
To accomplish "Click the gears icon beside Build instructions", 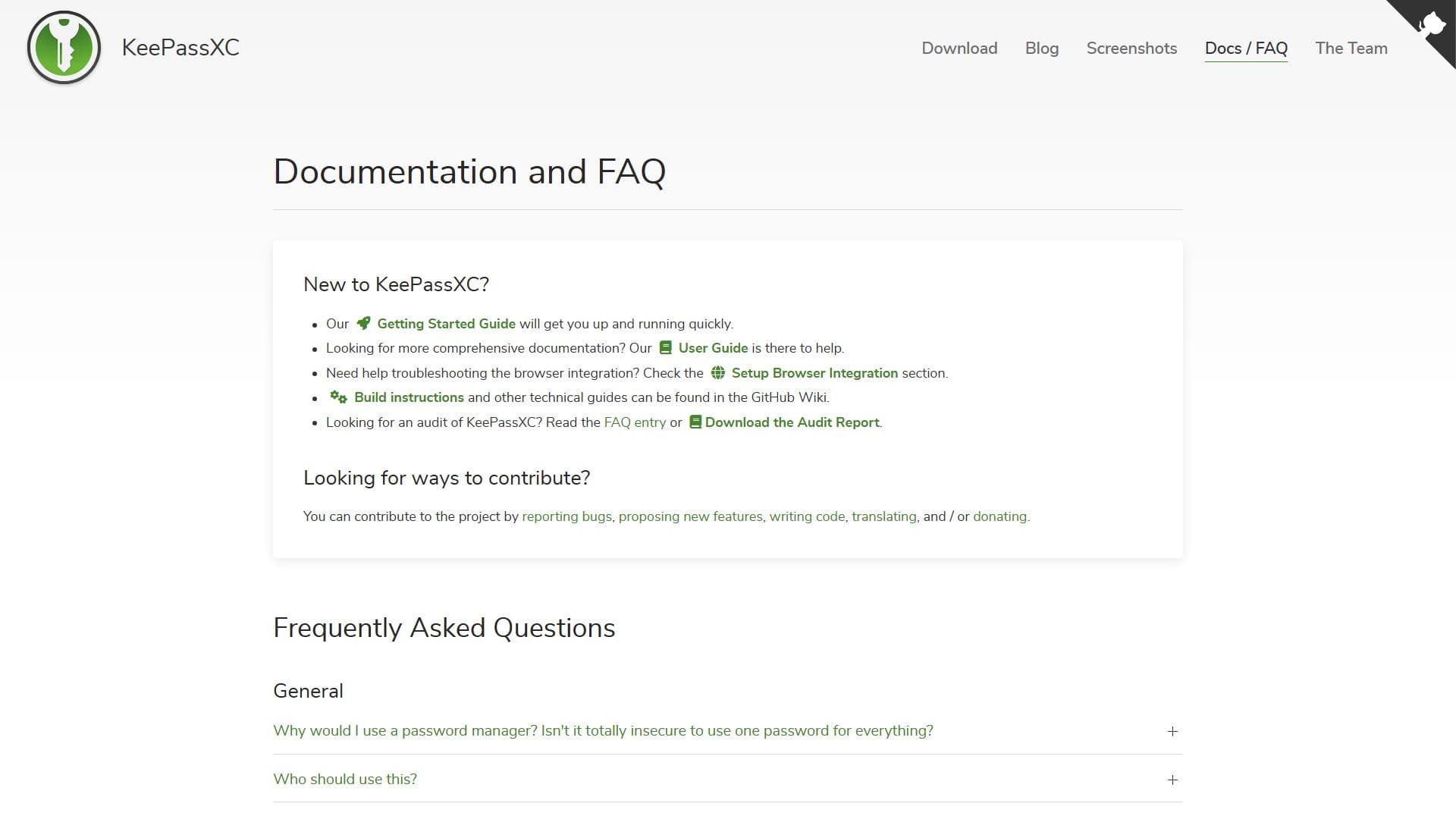I will click(x=338, y=397).
